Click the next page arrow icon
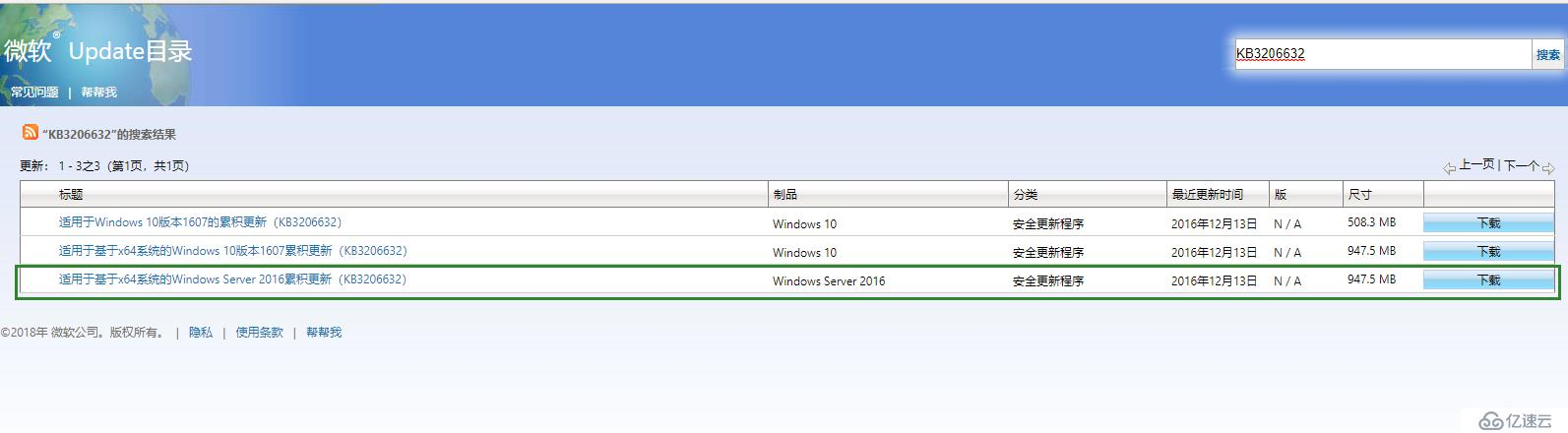Image resolution: width=1568 pixels, height=433 pixels. pyautogui.click(x=1548, y=168)
